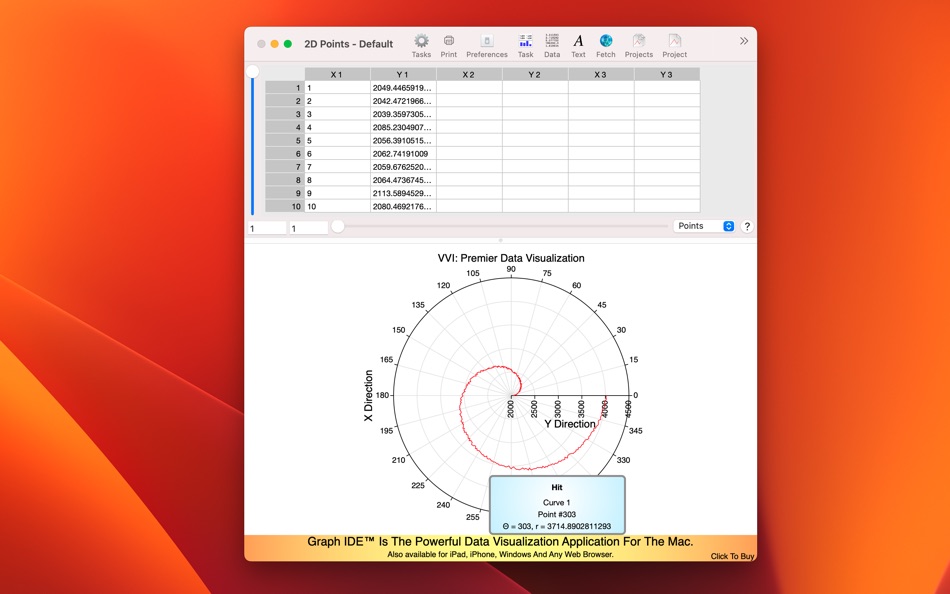
Task: Click cell with value 2062.74191009
Action: click(x=403, y=154)
